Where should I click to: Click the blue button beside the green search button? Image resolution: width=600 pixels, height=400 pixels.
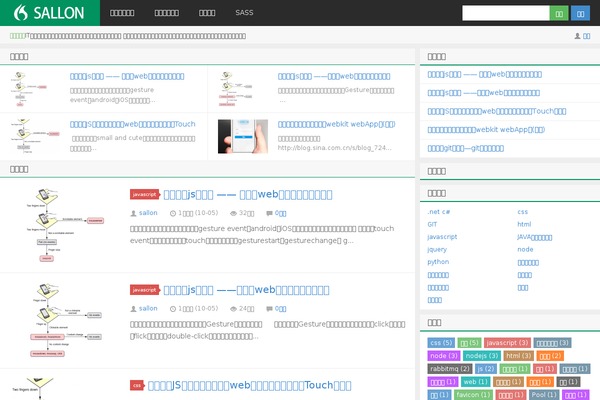pyautogui.click(x=580, y=13)
